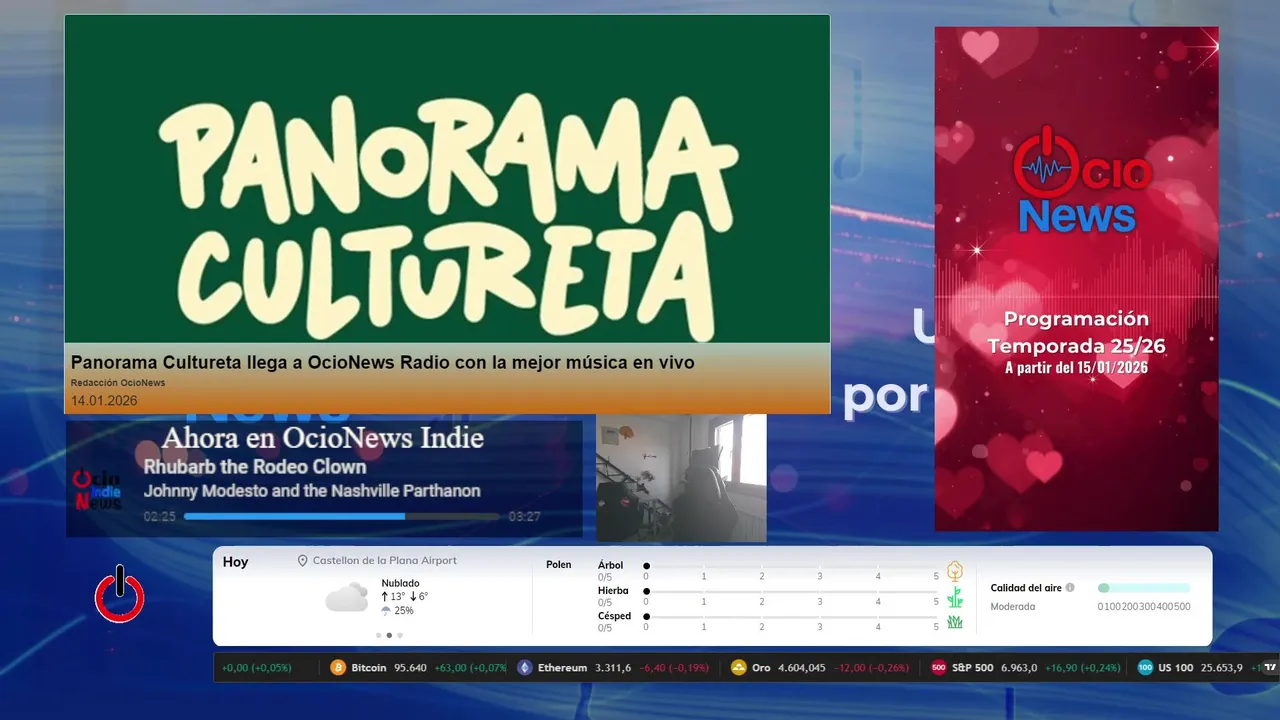
Task: Click the Árbol pollen level slider
Action: (x=792, y=566)
